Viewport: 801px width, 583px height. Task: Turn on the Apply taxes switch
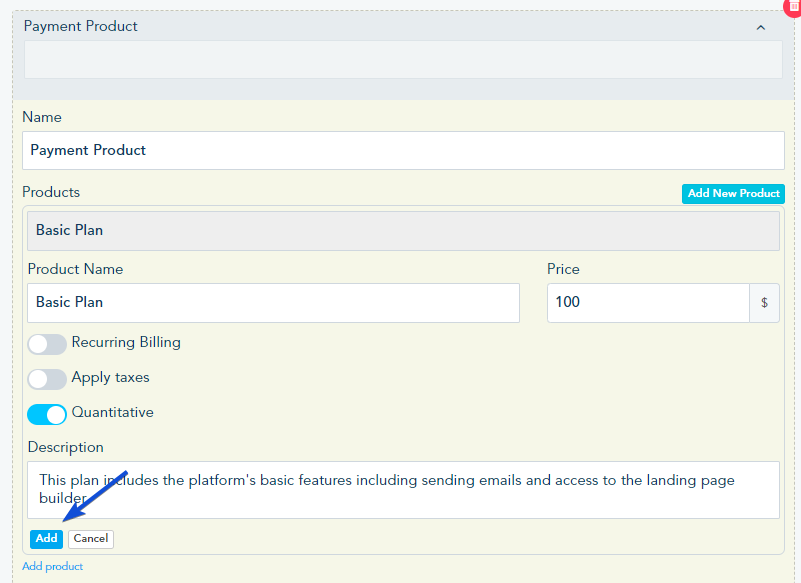tap(47, 379)
